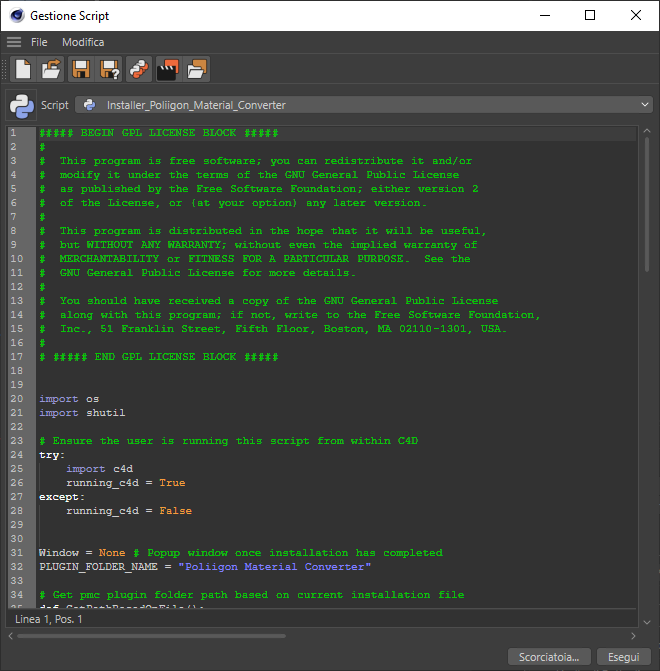The image size is (660, 671).
Task: Click the PLUGIN_FOLDER_NAME assignment line
Action: coord(205,567)
